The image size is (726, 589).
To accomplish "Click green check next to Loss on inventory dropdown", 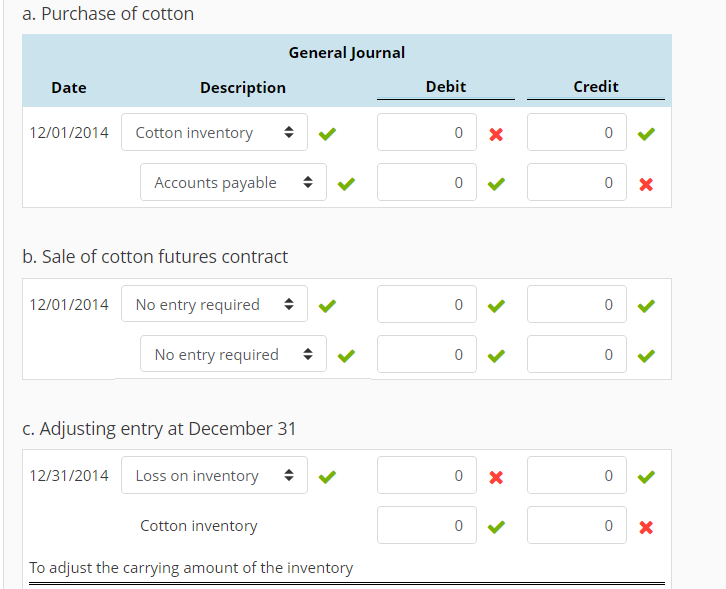I will pos(327,477).
